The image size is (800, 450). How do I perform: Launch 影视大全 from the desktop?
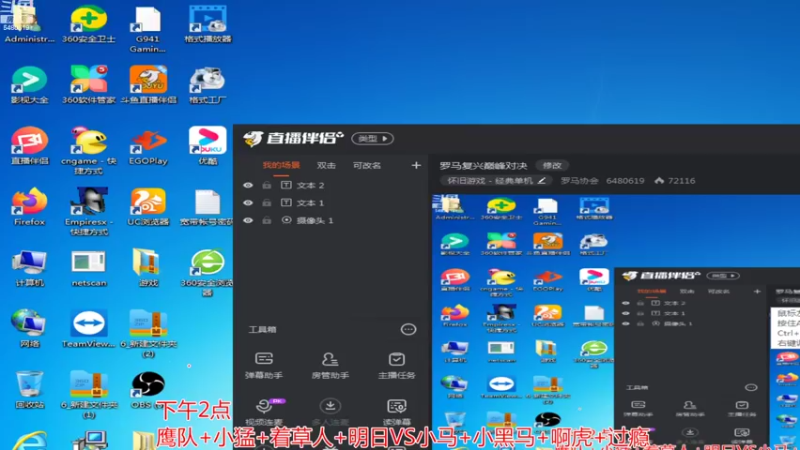click(x=30, y=85)
